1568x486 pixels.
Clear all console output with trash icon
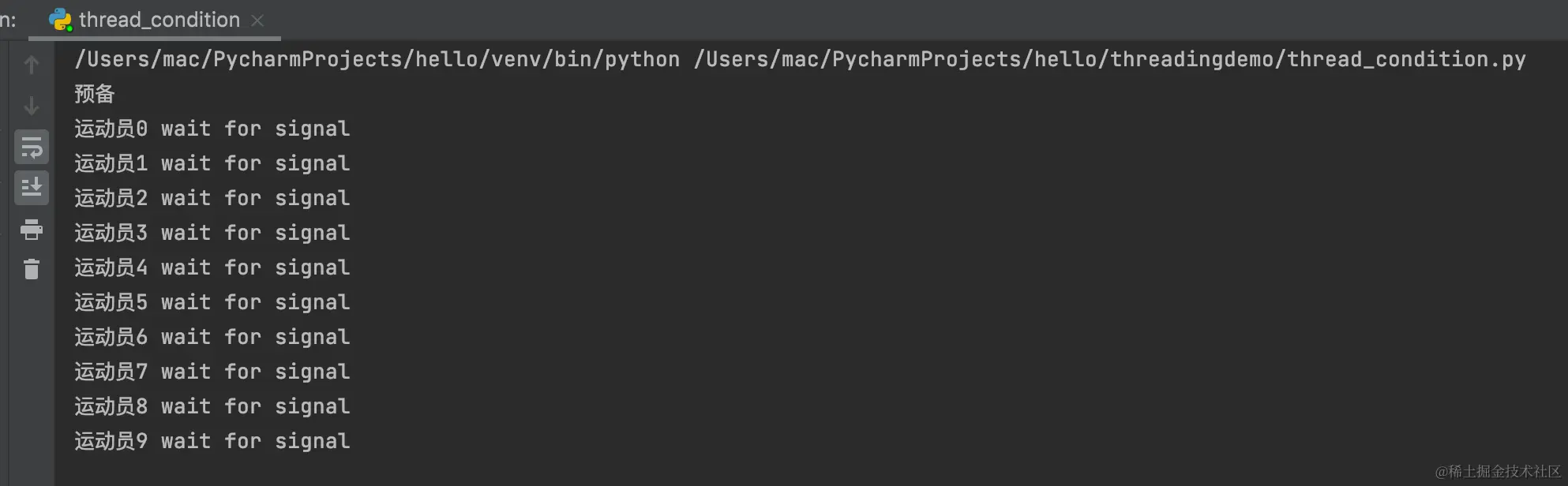32,270
